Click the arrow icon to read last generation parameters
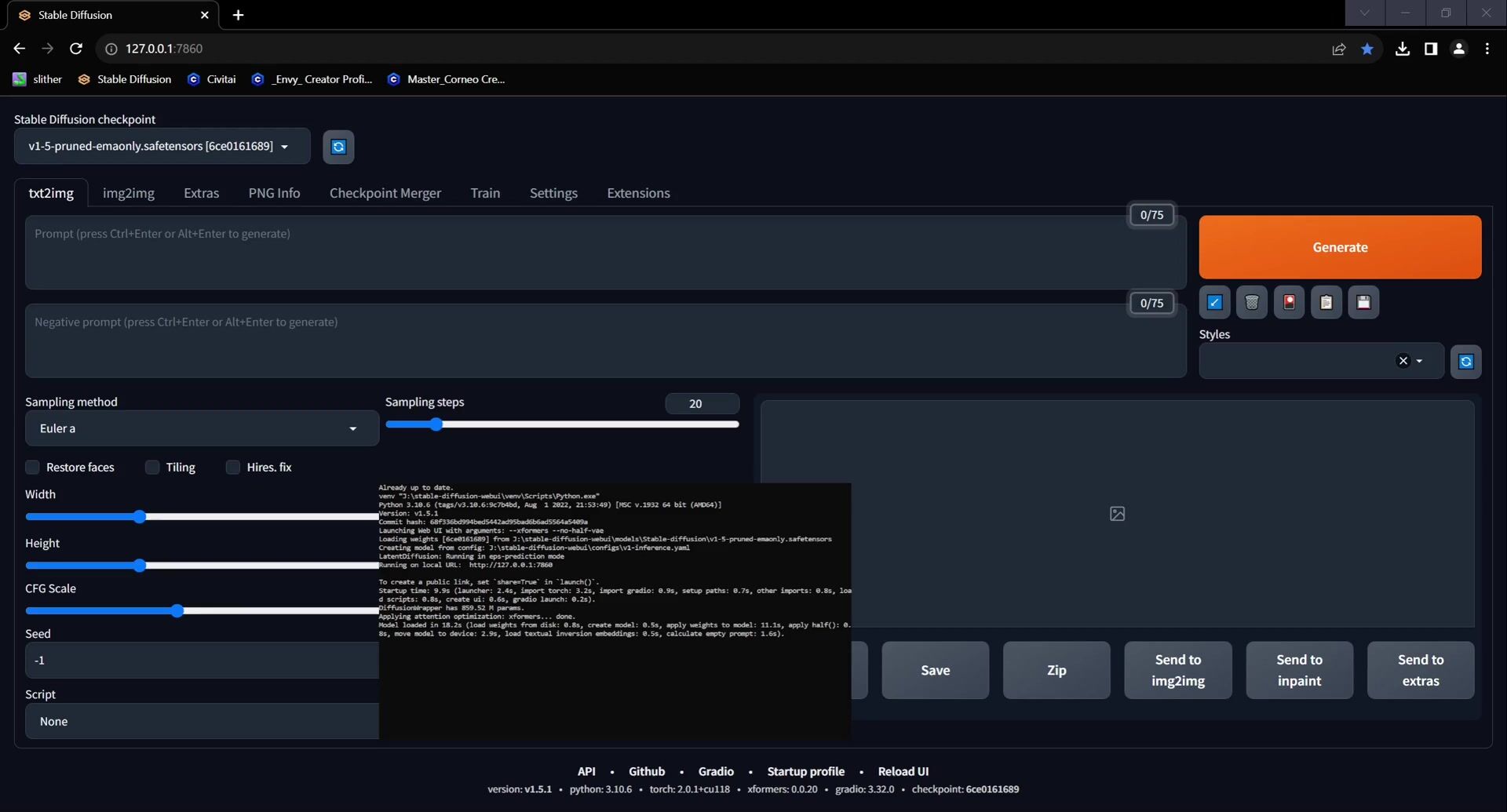 1214,303
